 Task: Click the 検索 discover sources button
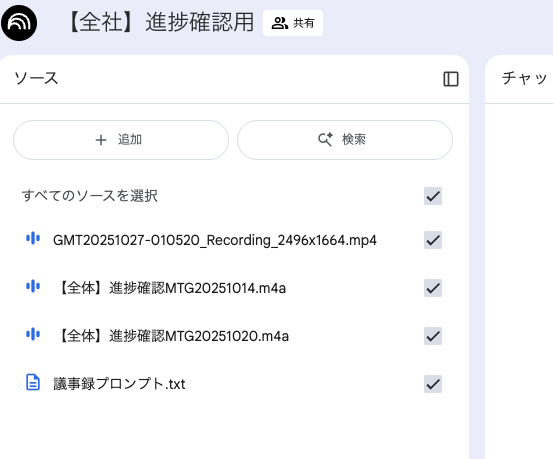click(345, 140)
